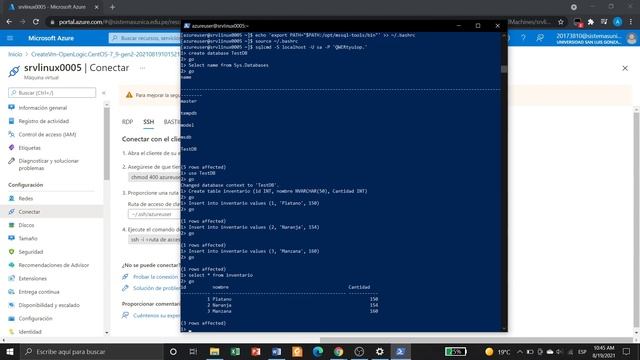Open Recomendaciones de Advisor

pos(53,265)
